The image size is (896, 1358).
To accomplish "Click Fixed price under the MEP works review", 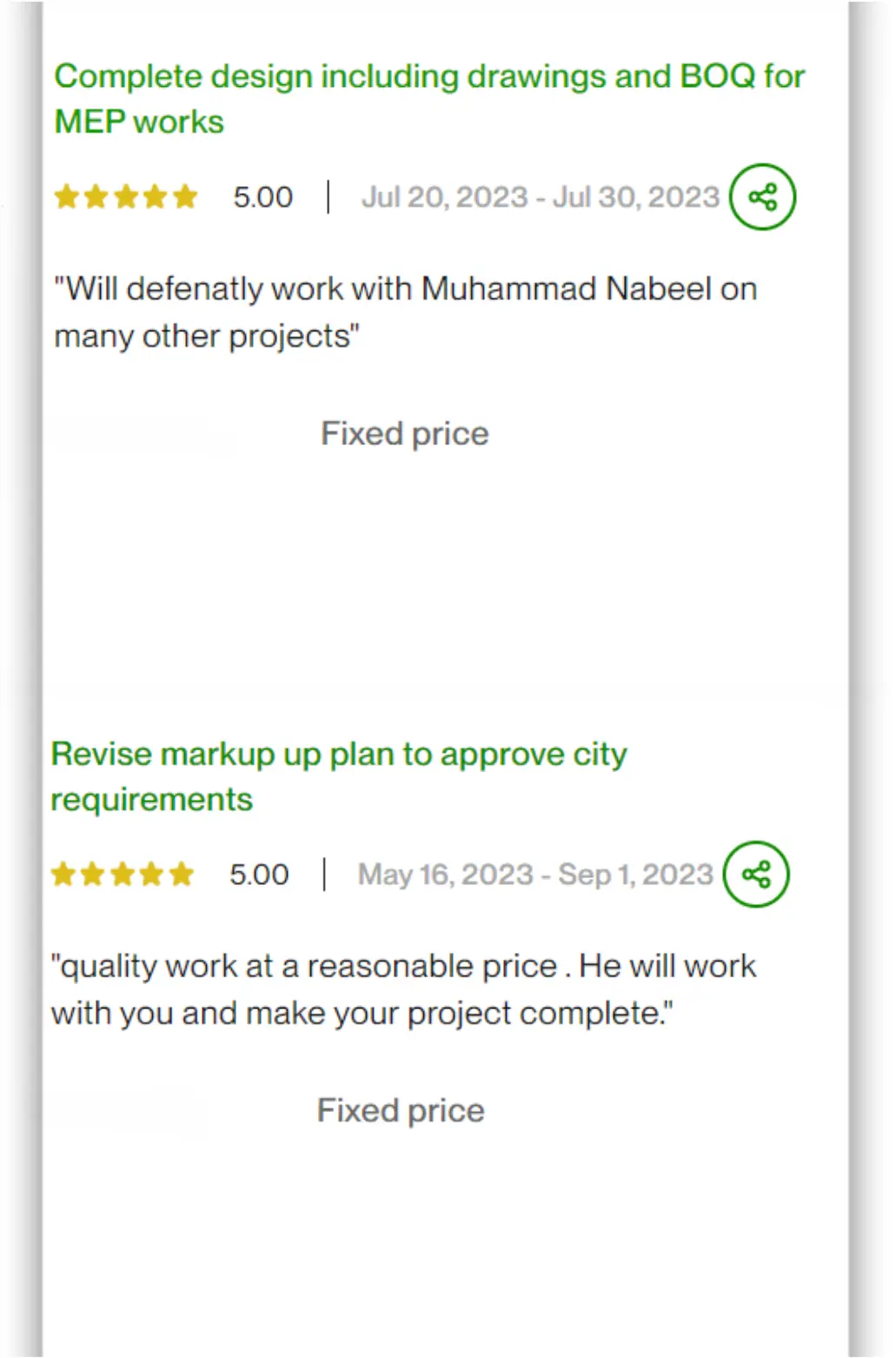I will tap(405, 433).
